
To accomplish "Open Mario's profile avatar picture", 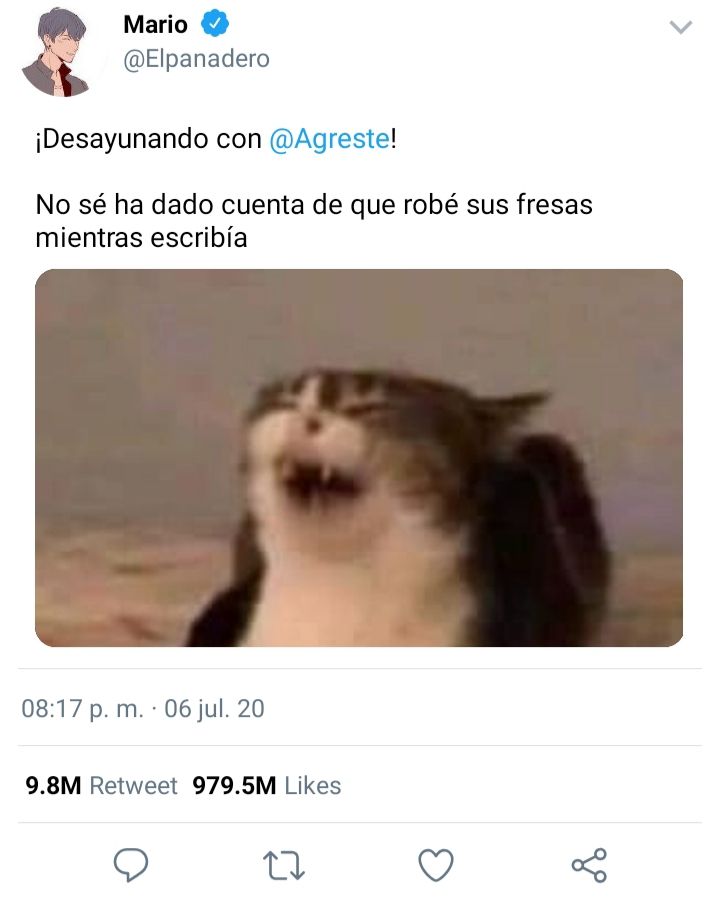I will (x=56, y=52).
